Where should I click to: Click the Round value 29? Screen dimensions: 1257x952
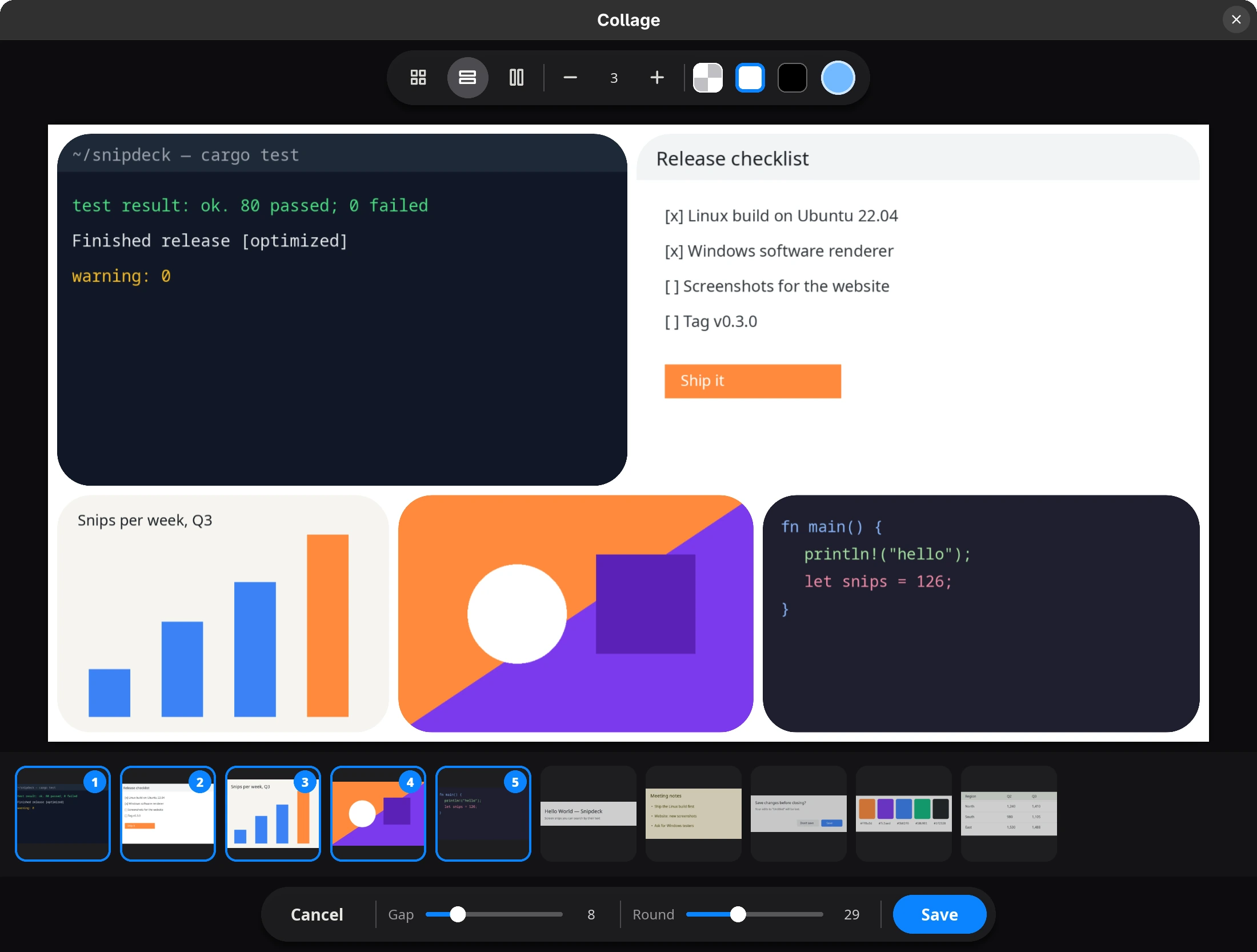(851, 915)
